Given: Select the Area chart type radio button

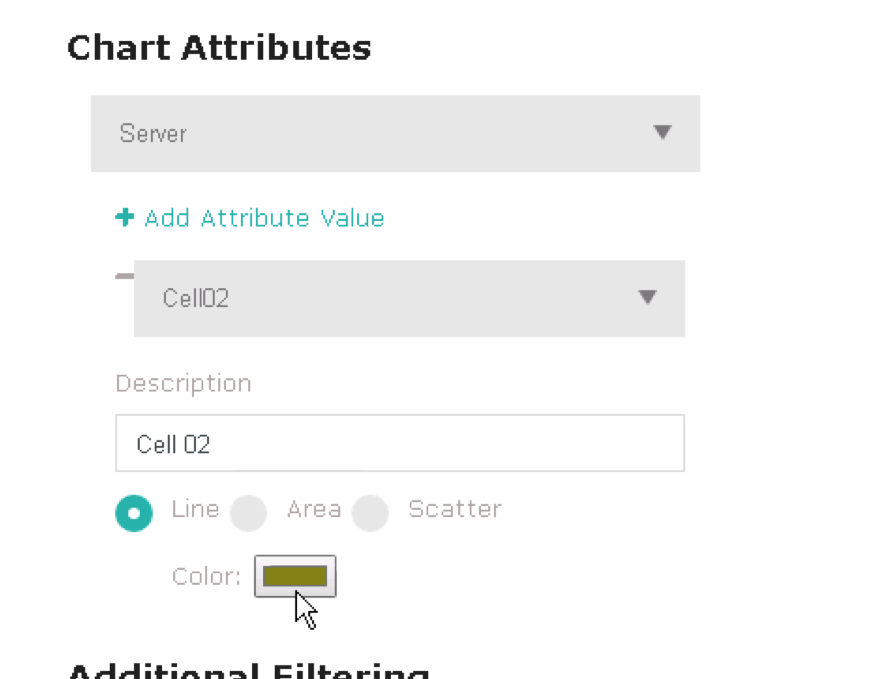Looking at the screenshot, I should click(x=248, y=513).
